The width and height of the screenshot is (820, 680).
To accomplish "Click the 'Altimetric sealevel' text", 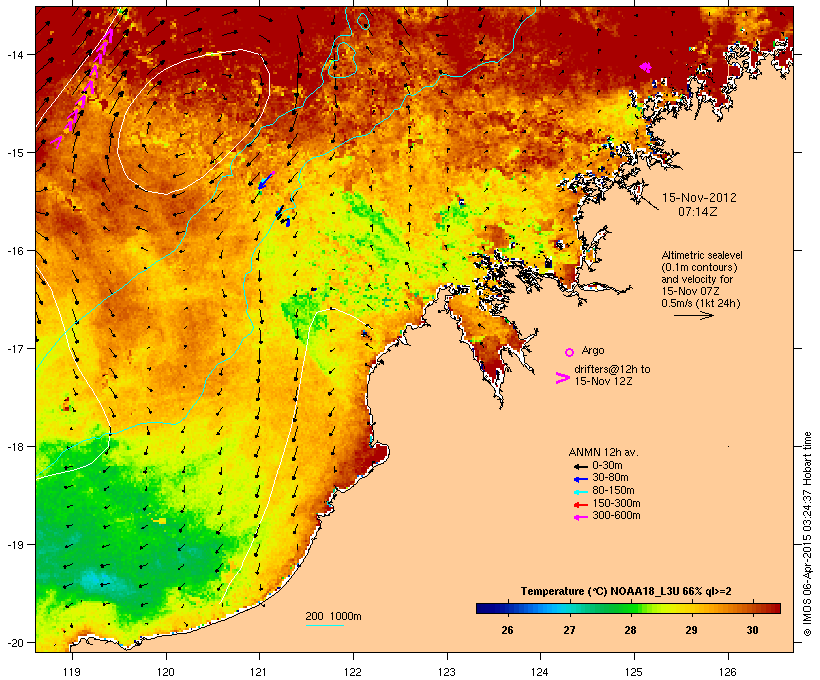I will pyautogui.click(x=702, y=255).
